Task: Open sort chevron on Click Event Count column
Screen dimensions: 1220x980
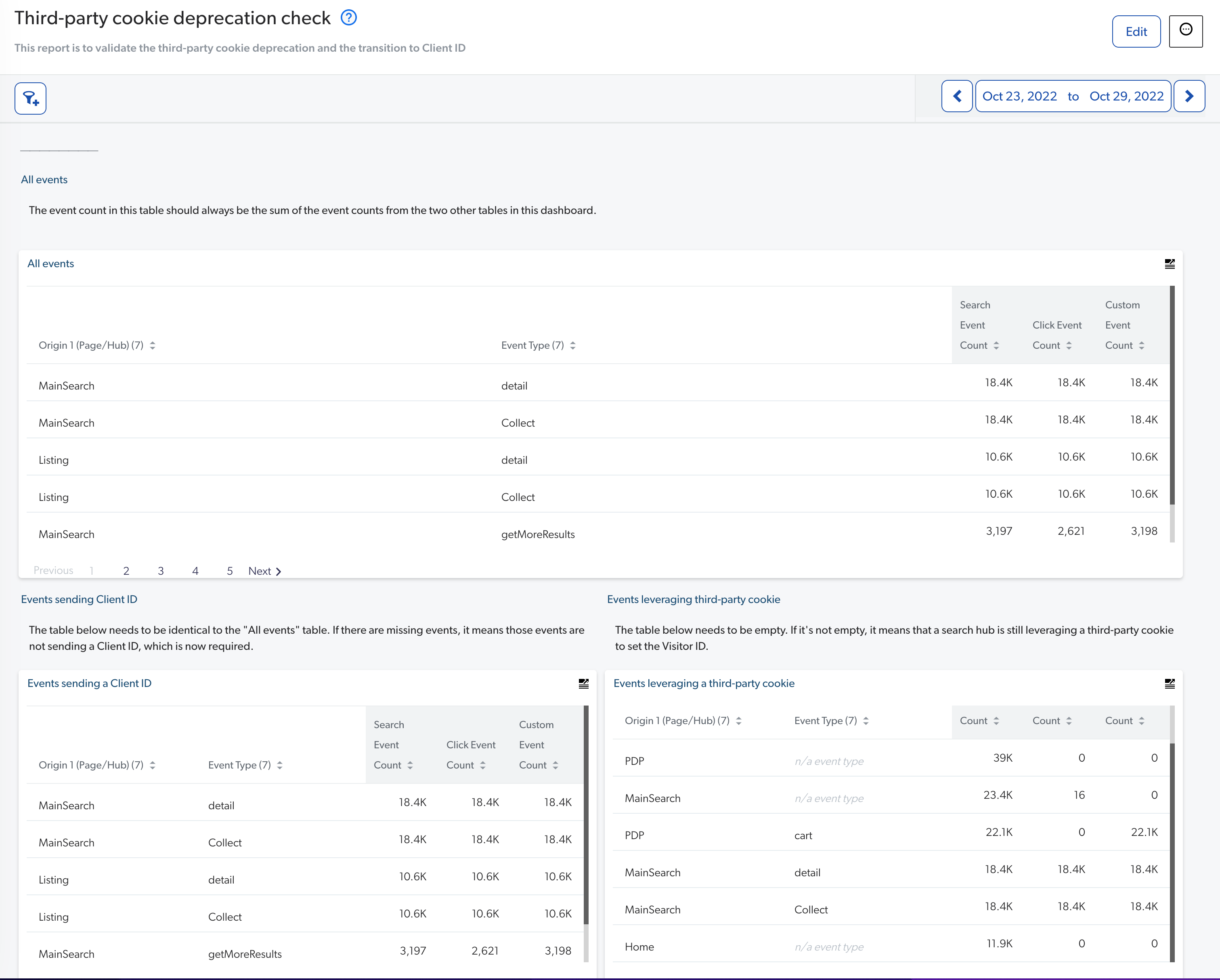Action: [1069, 345]
